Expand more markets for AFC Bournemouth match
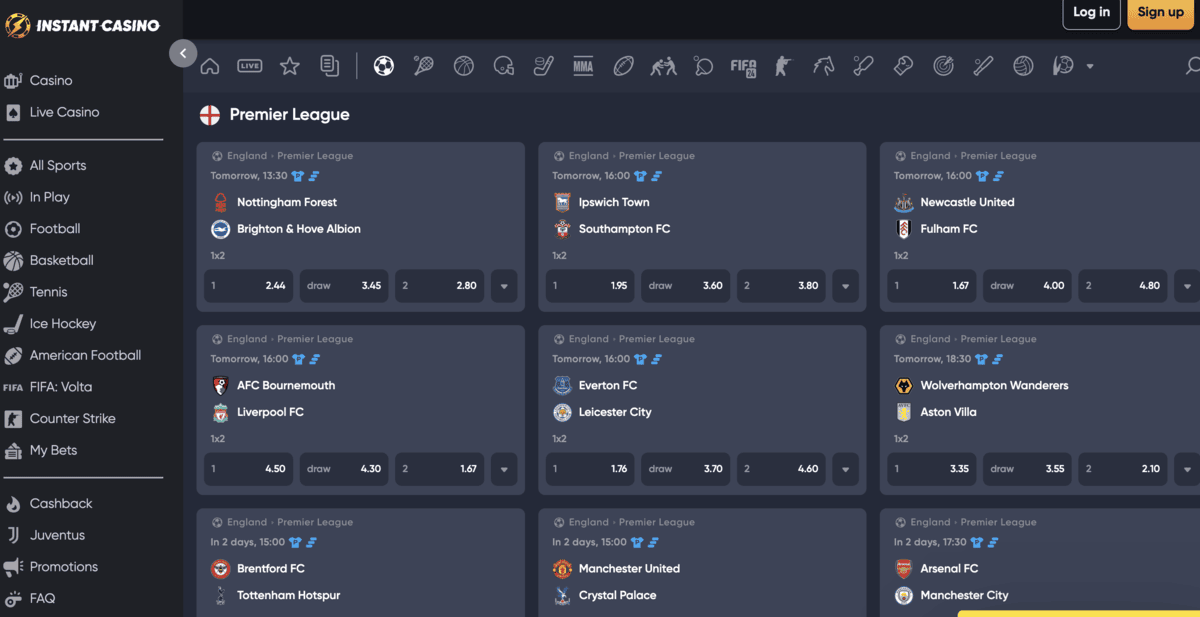 504,469
